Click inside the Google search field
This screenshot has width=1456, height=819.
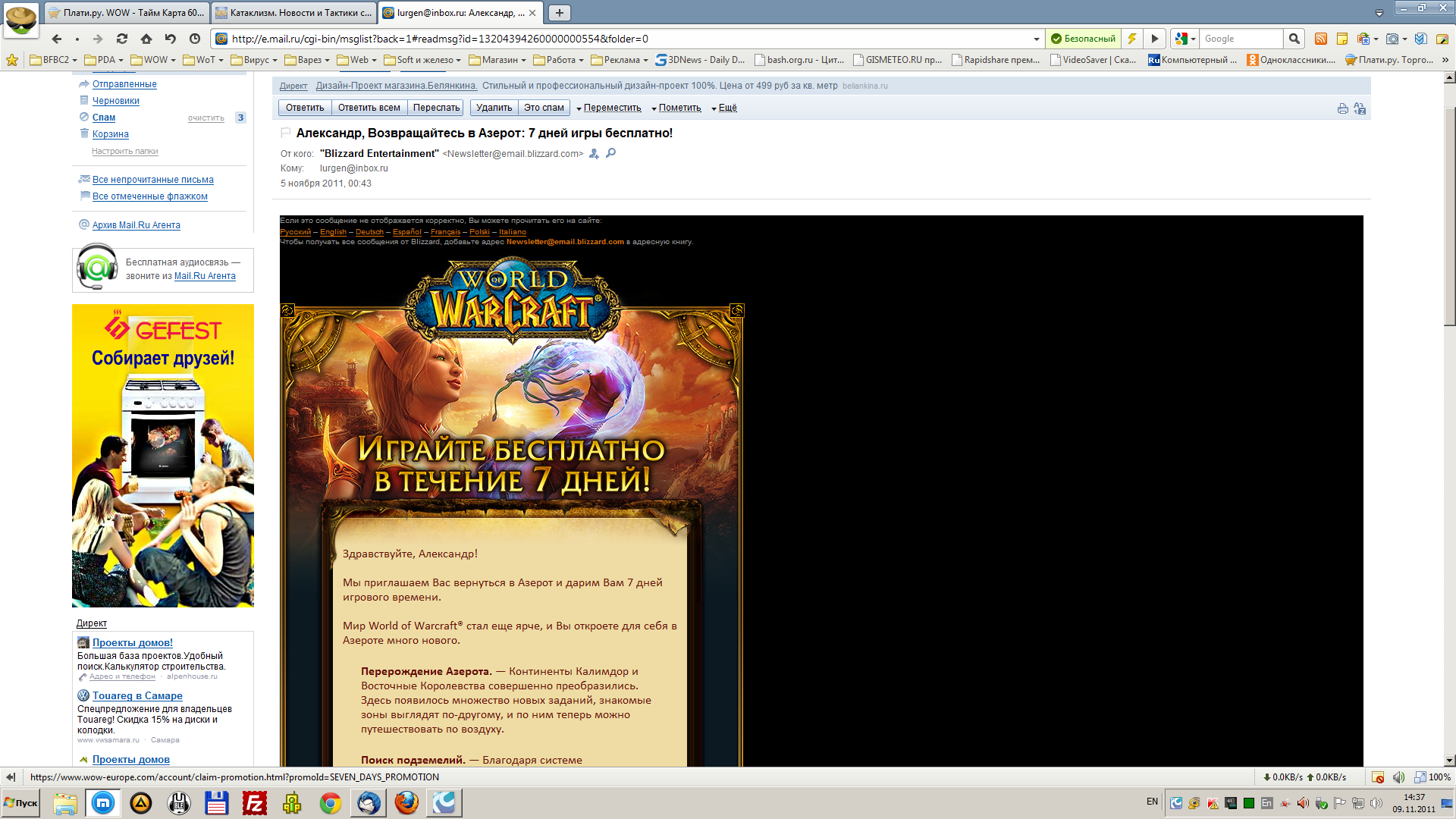point(1241,39)
